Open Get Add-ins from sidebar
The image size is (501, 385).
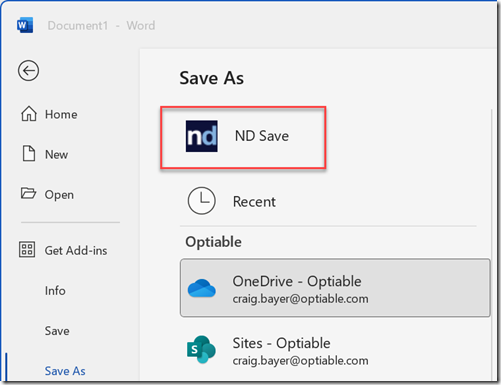click(x=76, y=251)
